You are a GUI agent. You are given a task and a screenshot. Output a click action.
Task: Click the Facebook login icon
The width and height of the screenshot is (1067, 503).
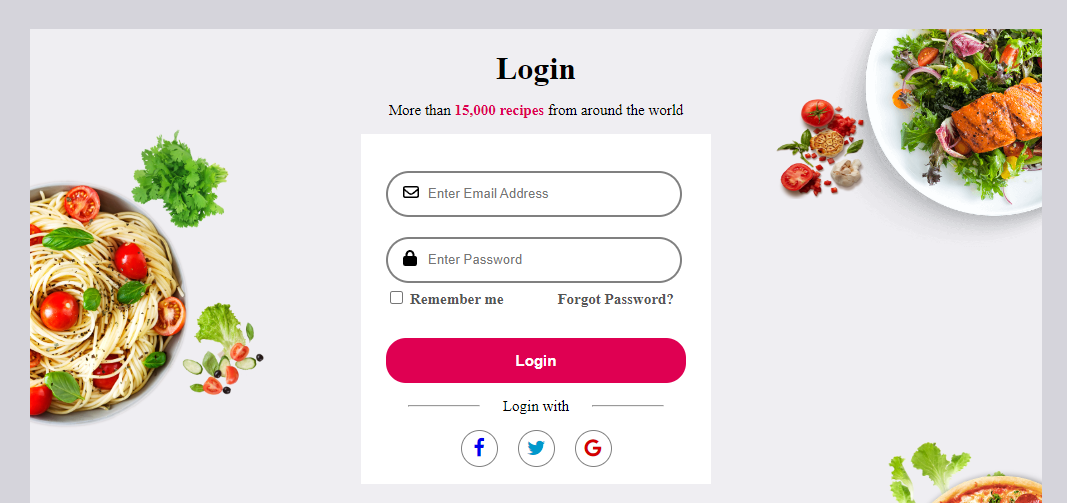click(479, 449)
